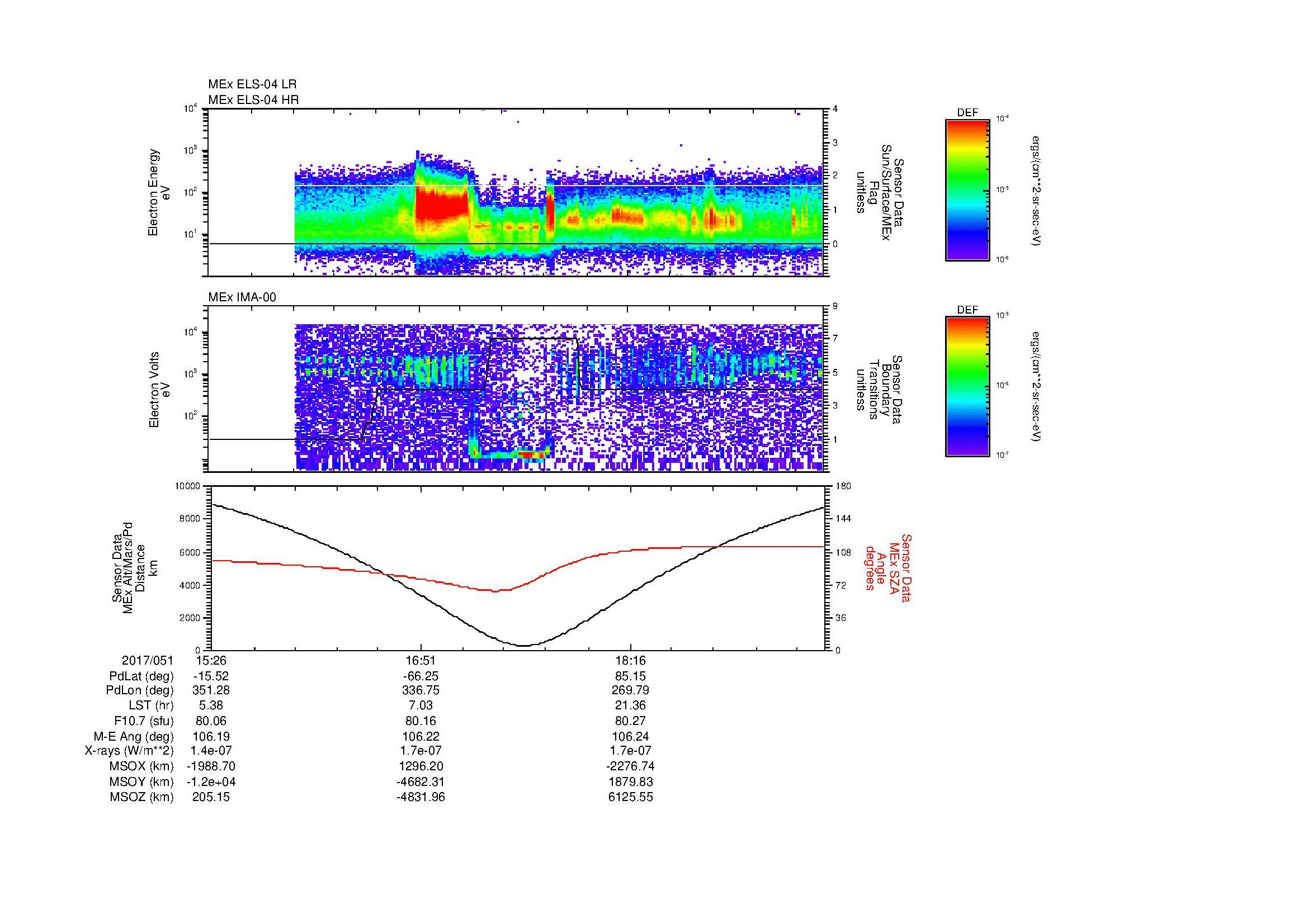Screen dimensions: 1308x924
Task: Click the 'Electron Volts eV' axis label
Action: coord(159,390)
